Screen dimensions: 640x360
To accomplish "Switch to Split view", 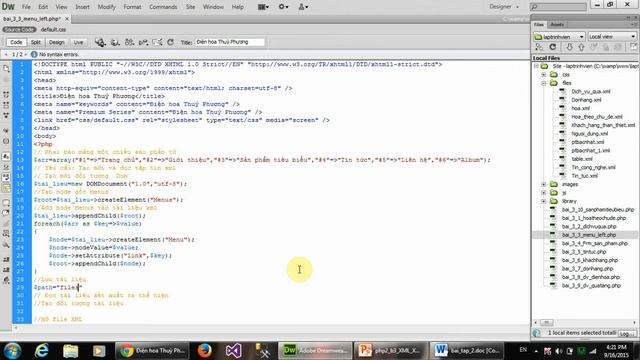I will click(36, 42).
